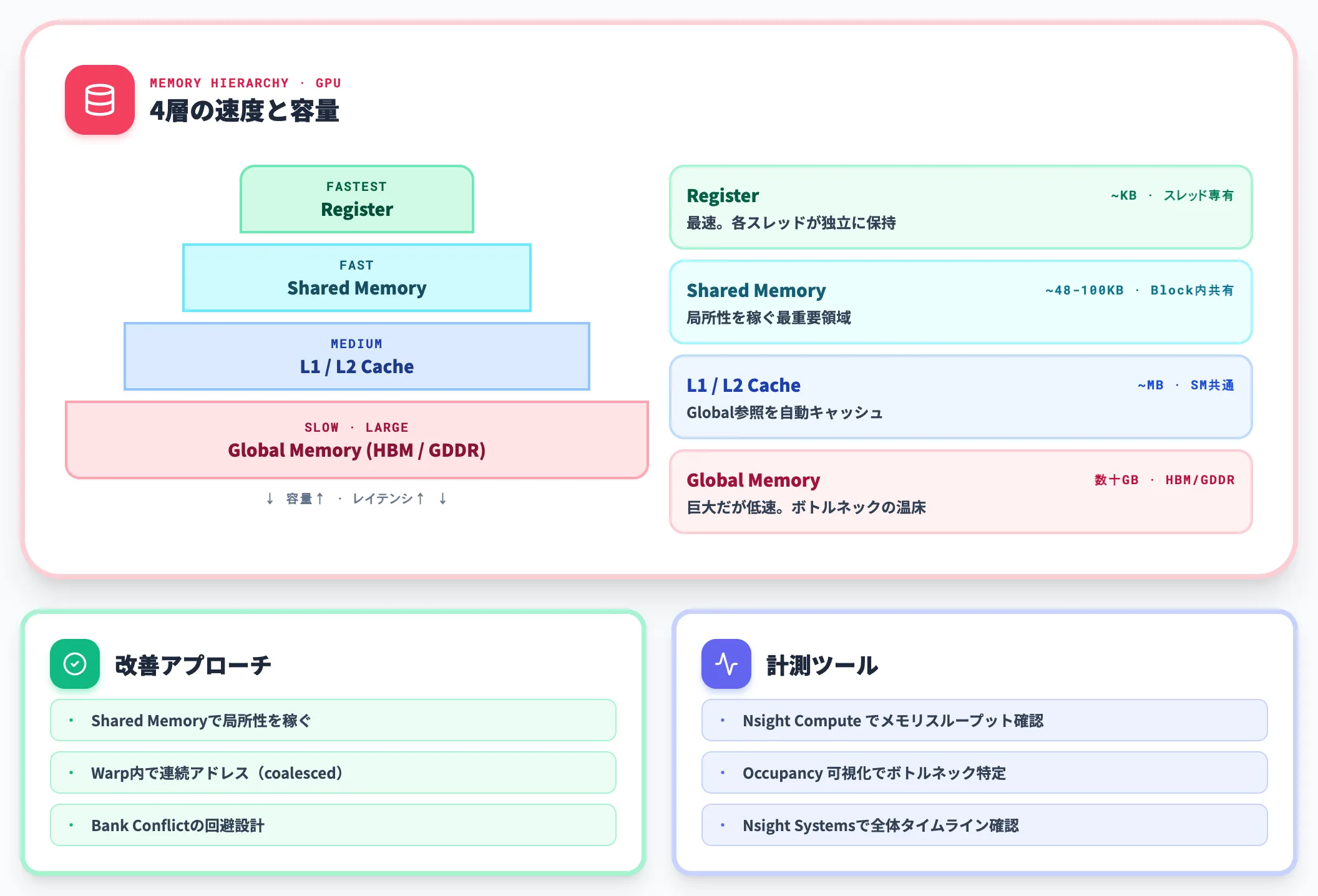Screen dimensions: 1318x896
Task: Click 'Nsight Systemsで全体タイムライン確認' item
Action: 985,825
